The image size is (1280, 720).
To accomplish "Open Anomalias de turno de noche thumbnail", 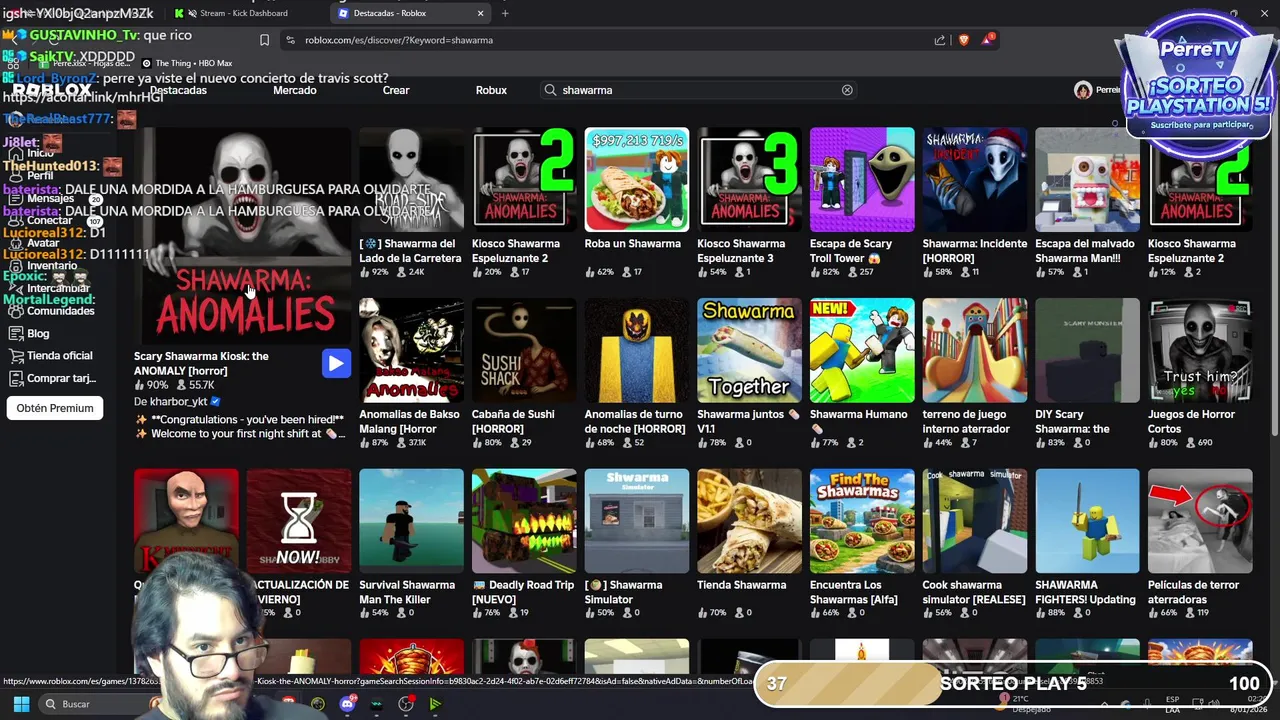I will 637,350.
